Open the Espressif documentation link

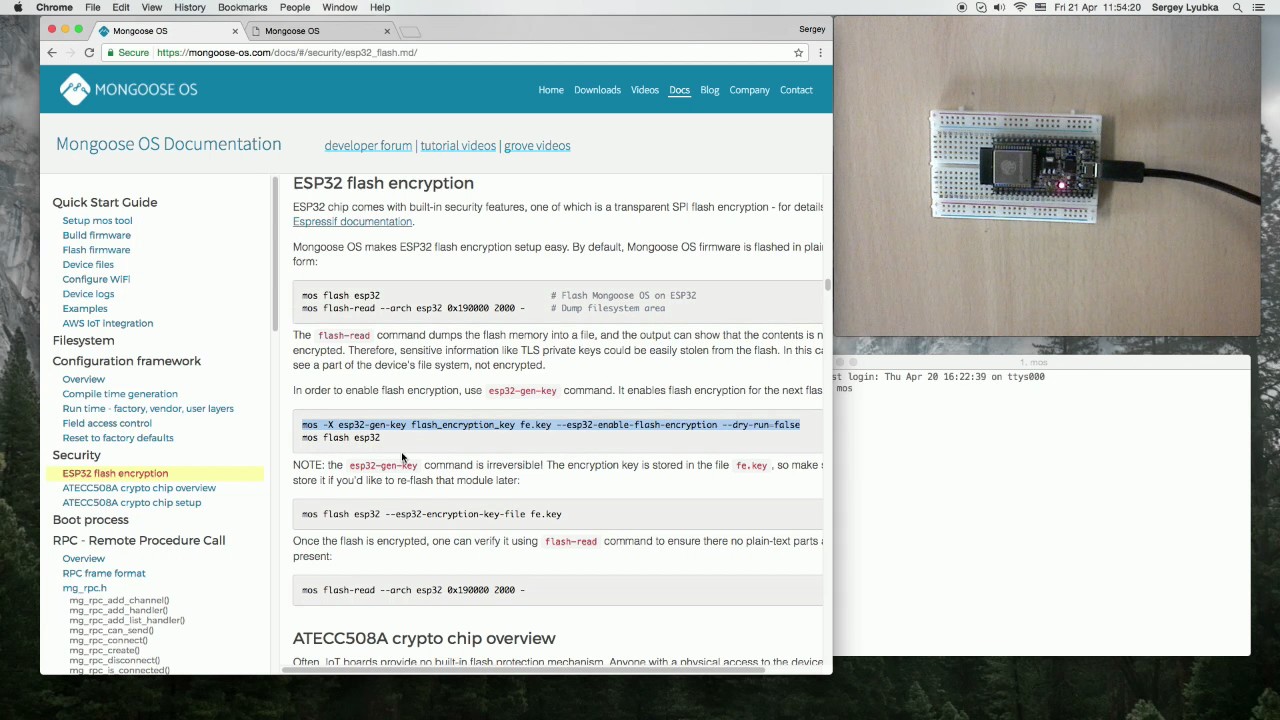pyautogui.click(x=352, y=222)
